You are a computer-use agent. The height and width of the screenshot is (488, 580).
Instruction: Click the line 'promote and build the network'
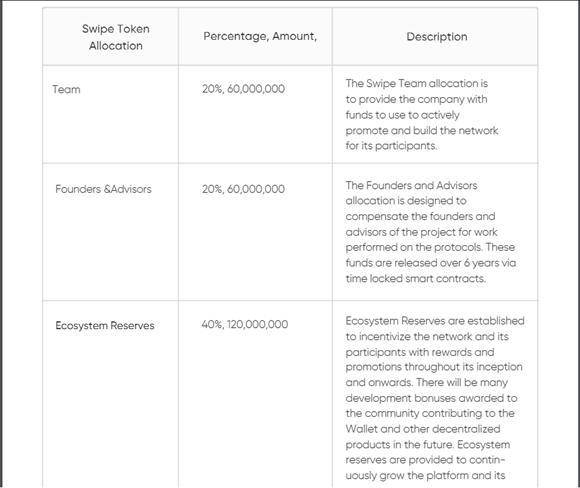422,131
